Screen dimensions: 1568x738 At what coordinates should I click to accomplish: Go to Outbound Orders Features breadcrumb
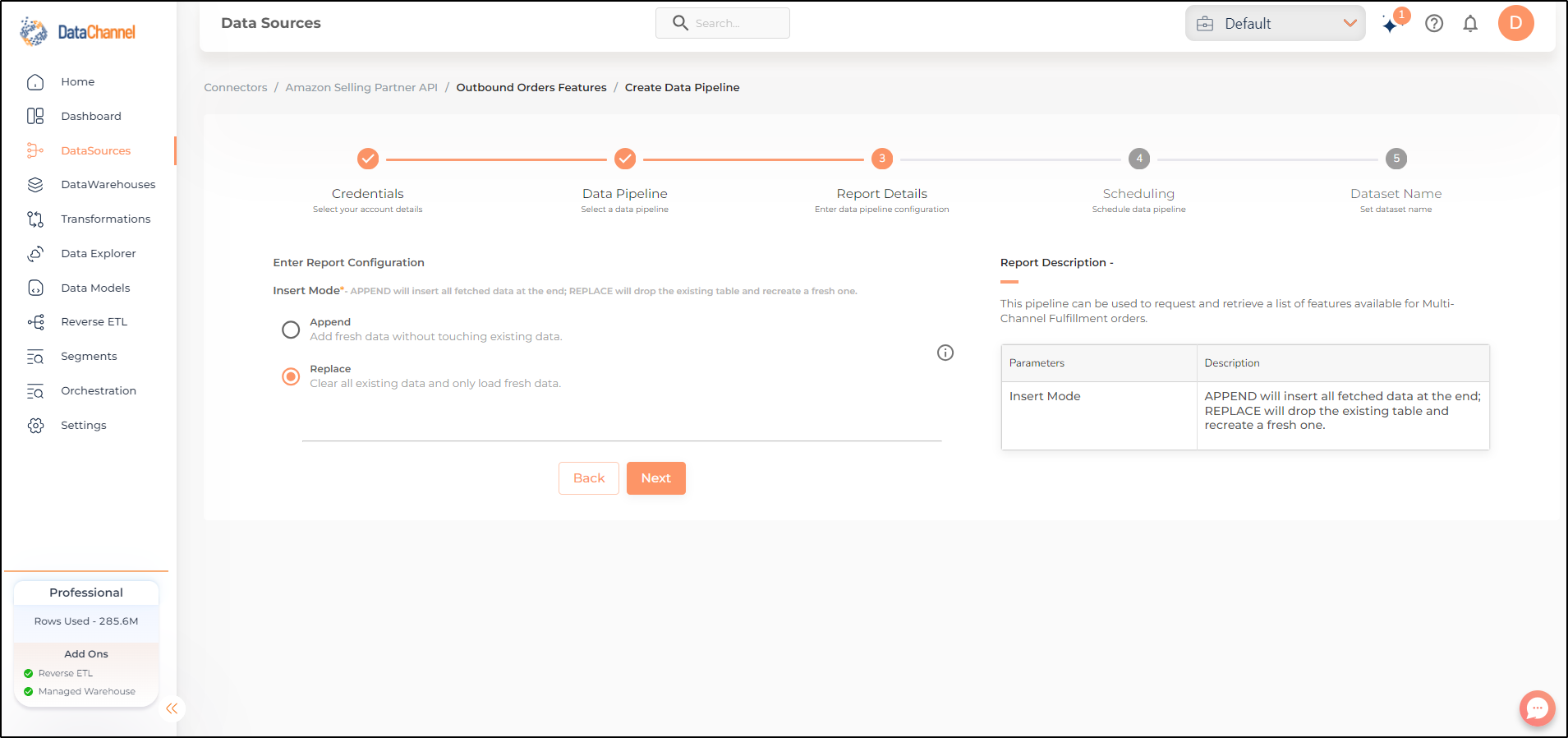click(x=531, y=87)
